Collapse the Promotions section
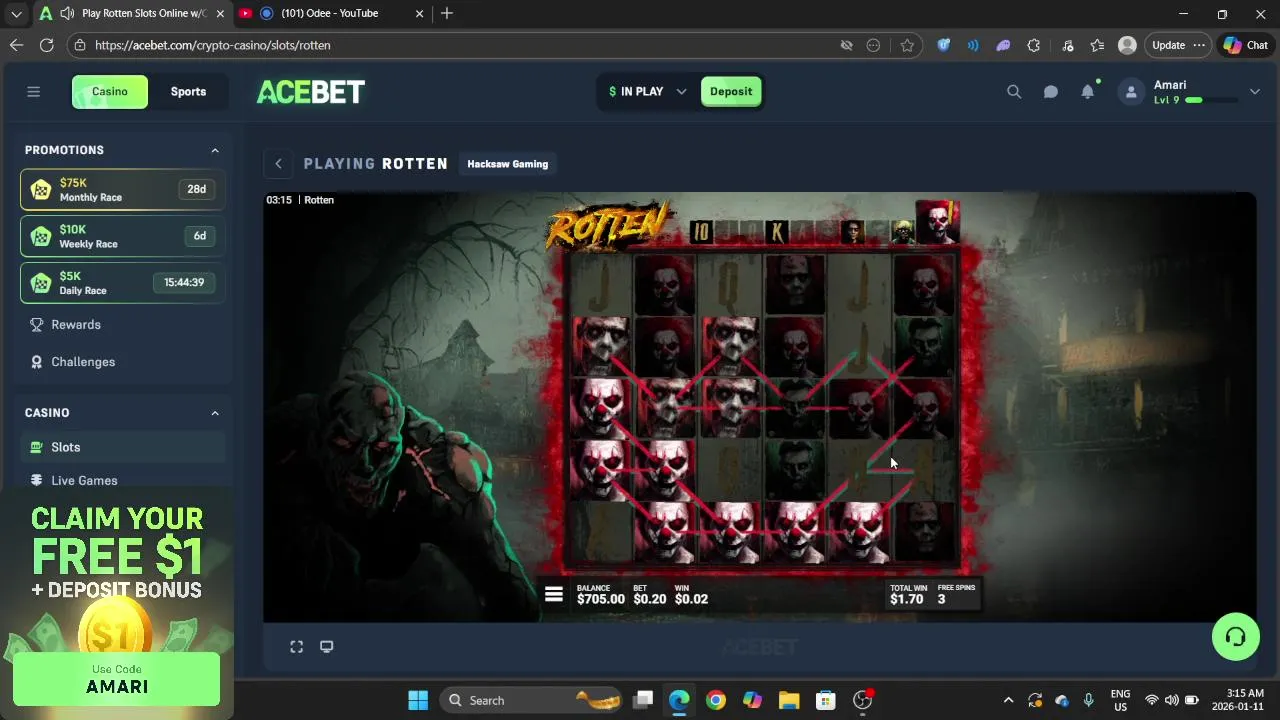This screenshot has height=720, width=1280. tap(215, 150)
